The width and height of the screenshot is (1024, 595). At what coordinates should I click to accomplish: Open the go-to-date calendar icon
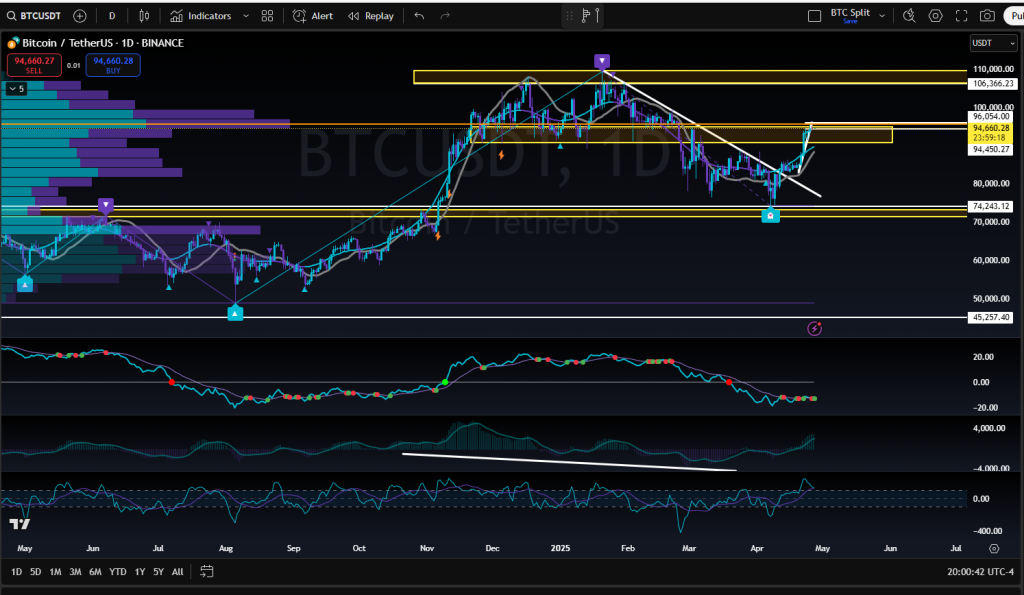click(x=206, y=572)
